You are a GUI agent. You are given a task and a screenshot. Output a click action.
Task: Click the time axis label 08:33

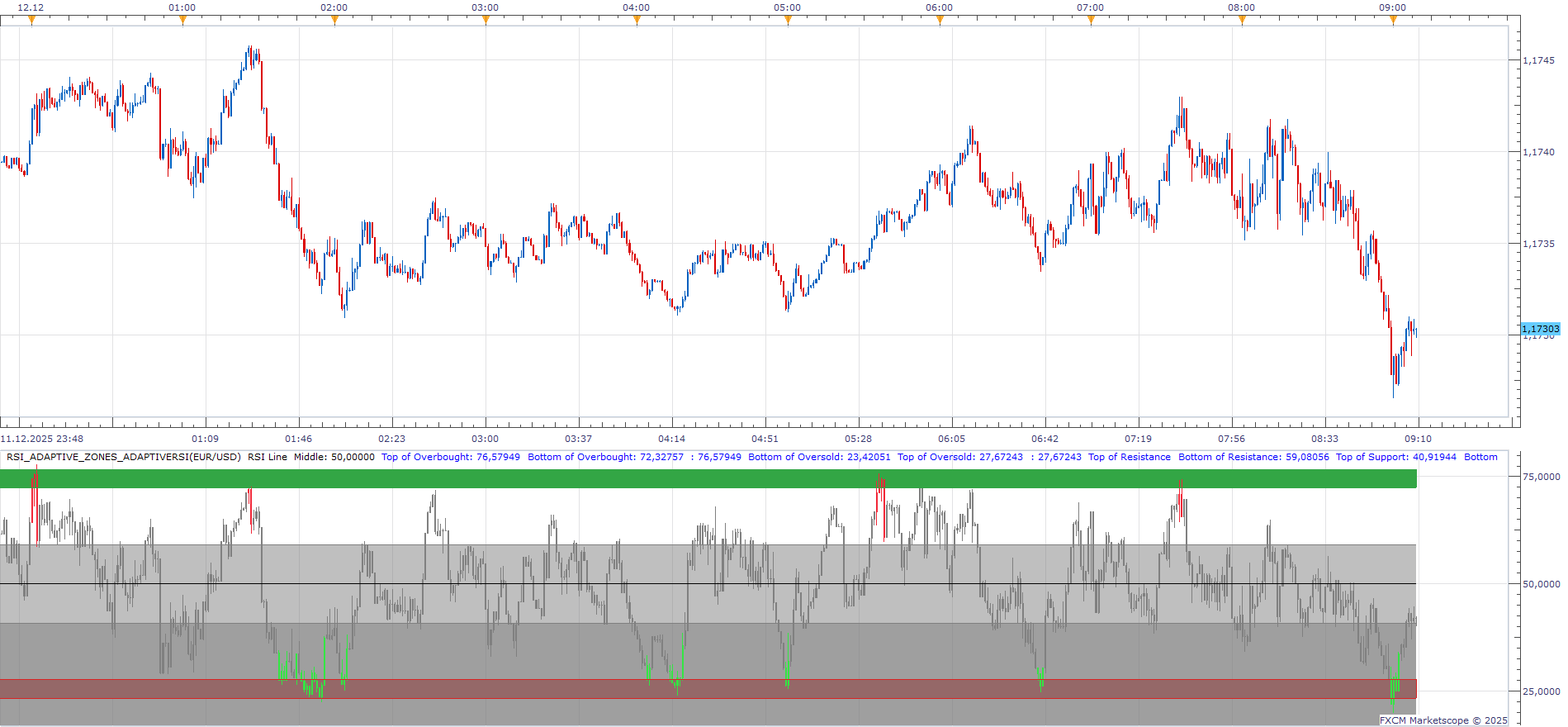click(1325, 439)
